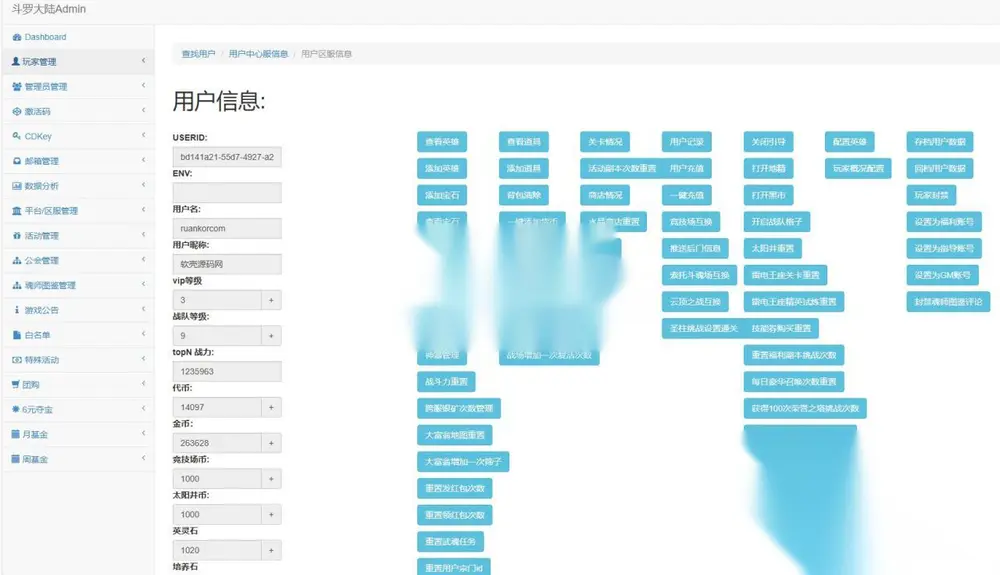Click the 玩家管理 person icon
The width and height of the screenshot is (1000, 575).
point(16,61)
